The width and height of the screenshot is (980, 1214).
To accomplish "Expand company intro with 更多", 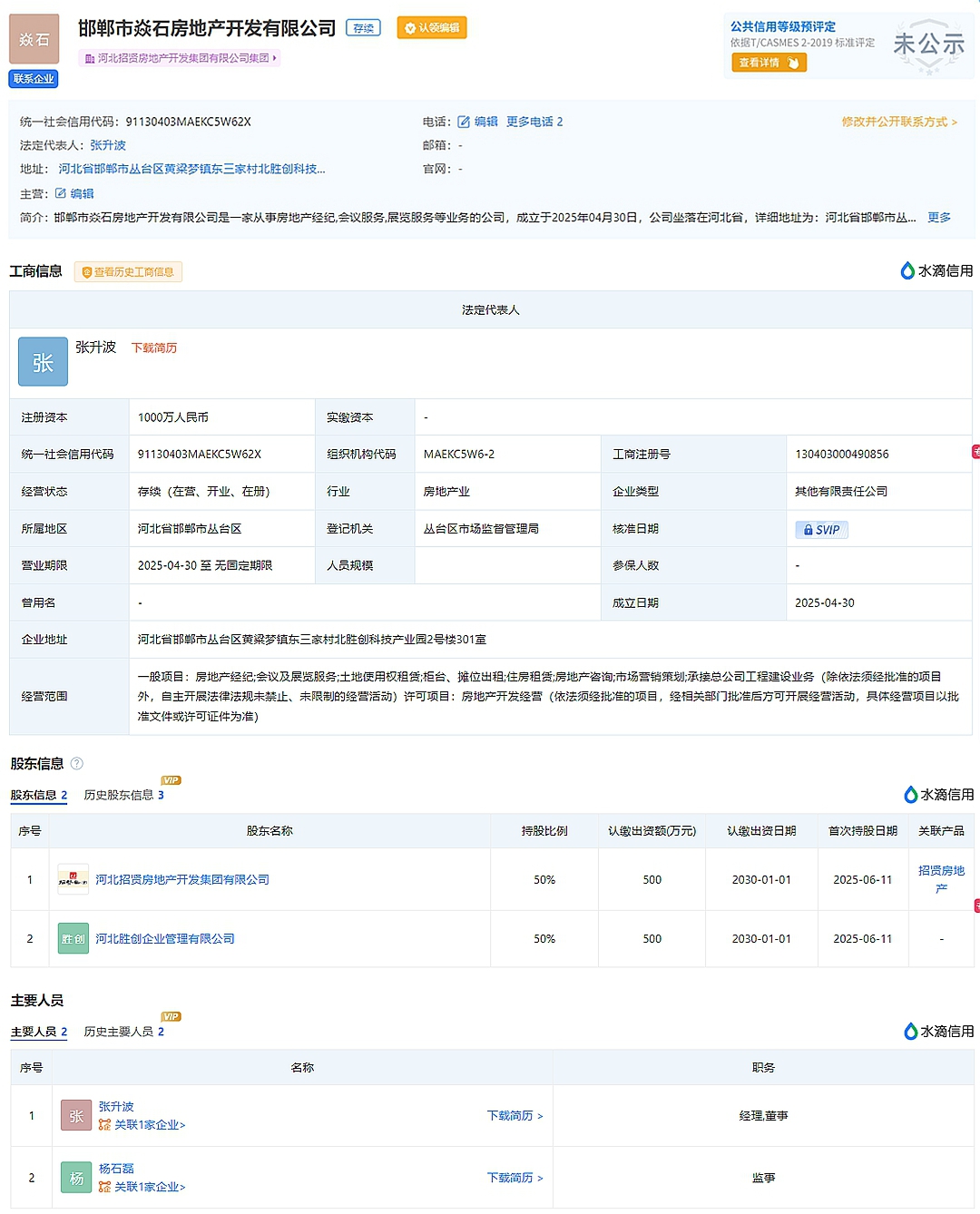I will coord(939,218).
